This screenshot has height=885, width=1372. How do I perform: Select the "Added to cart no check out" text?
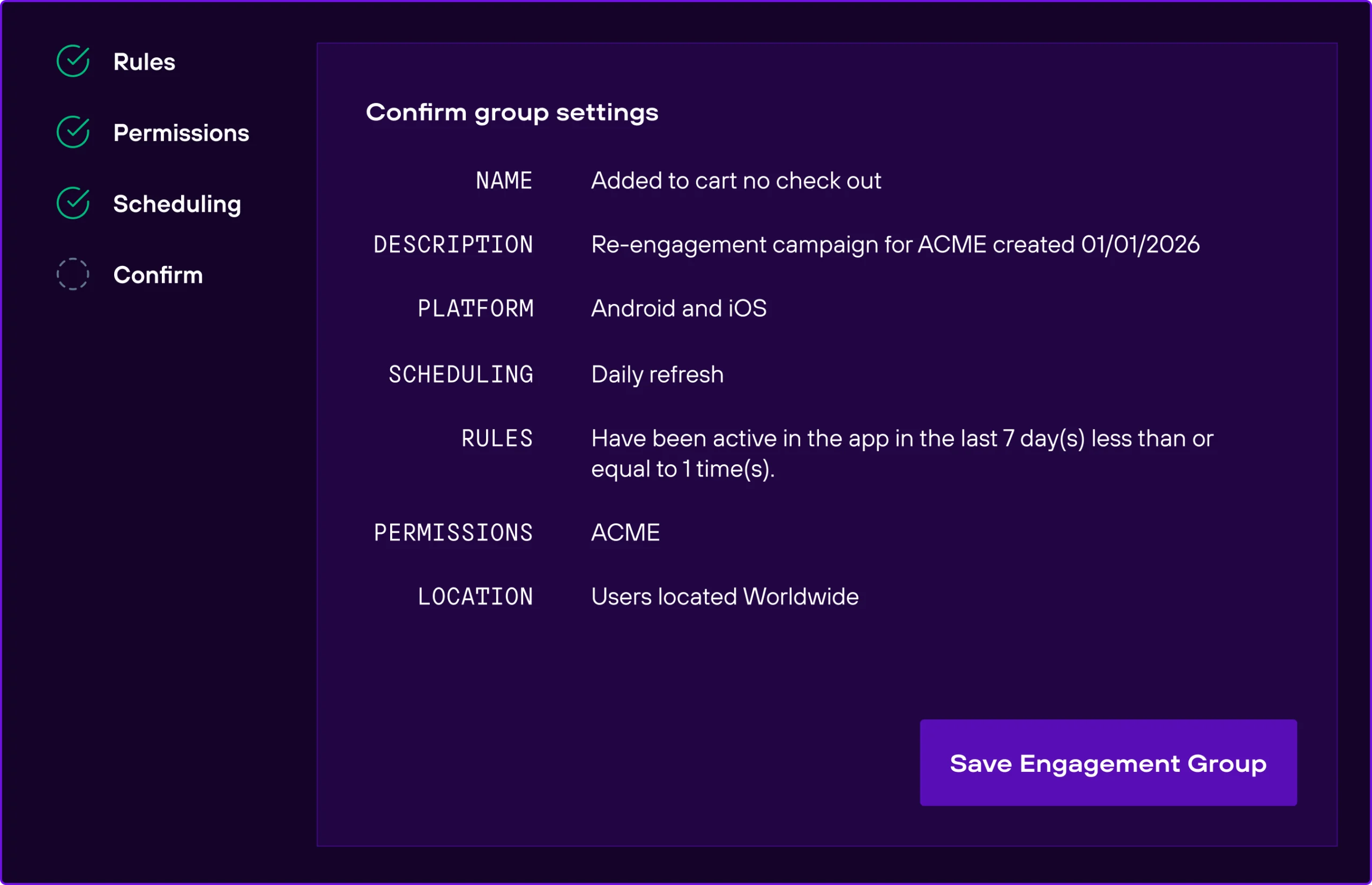click(x=736, y=181)
